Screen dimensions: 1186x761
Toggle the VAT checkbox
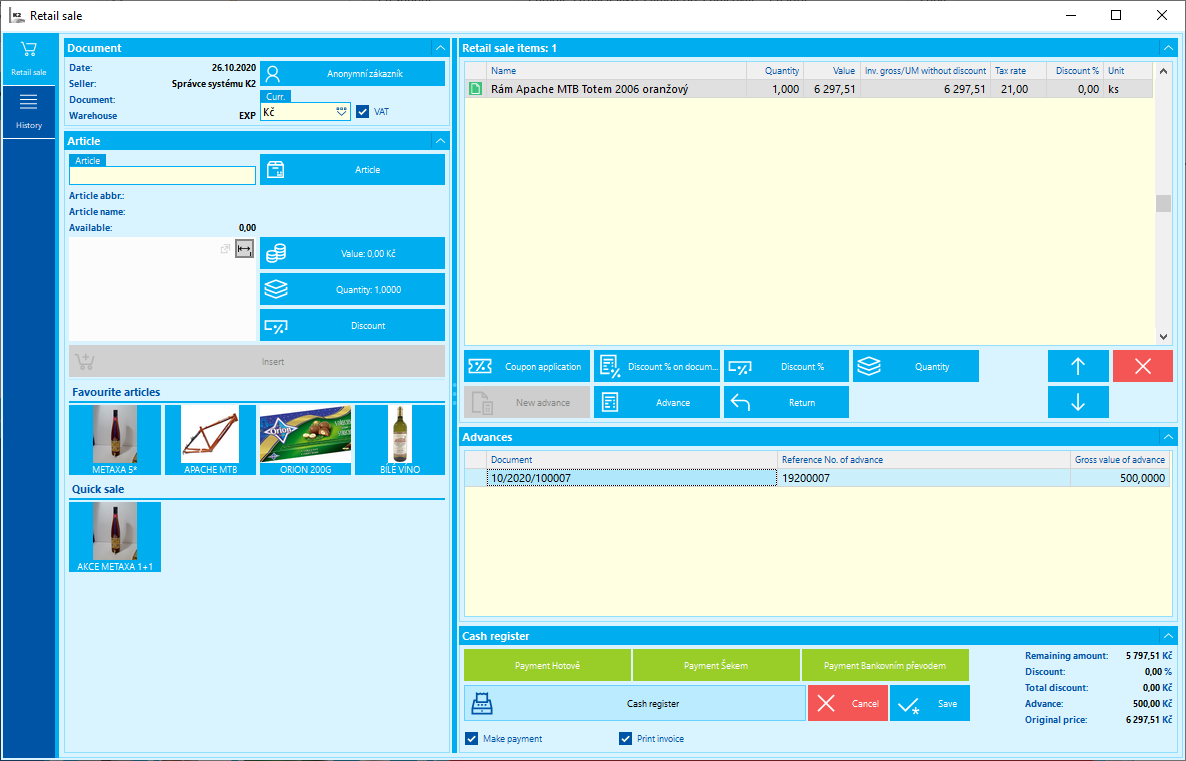(362, 111)
